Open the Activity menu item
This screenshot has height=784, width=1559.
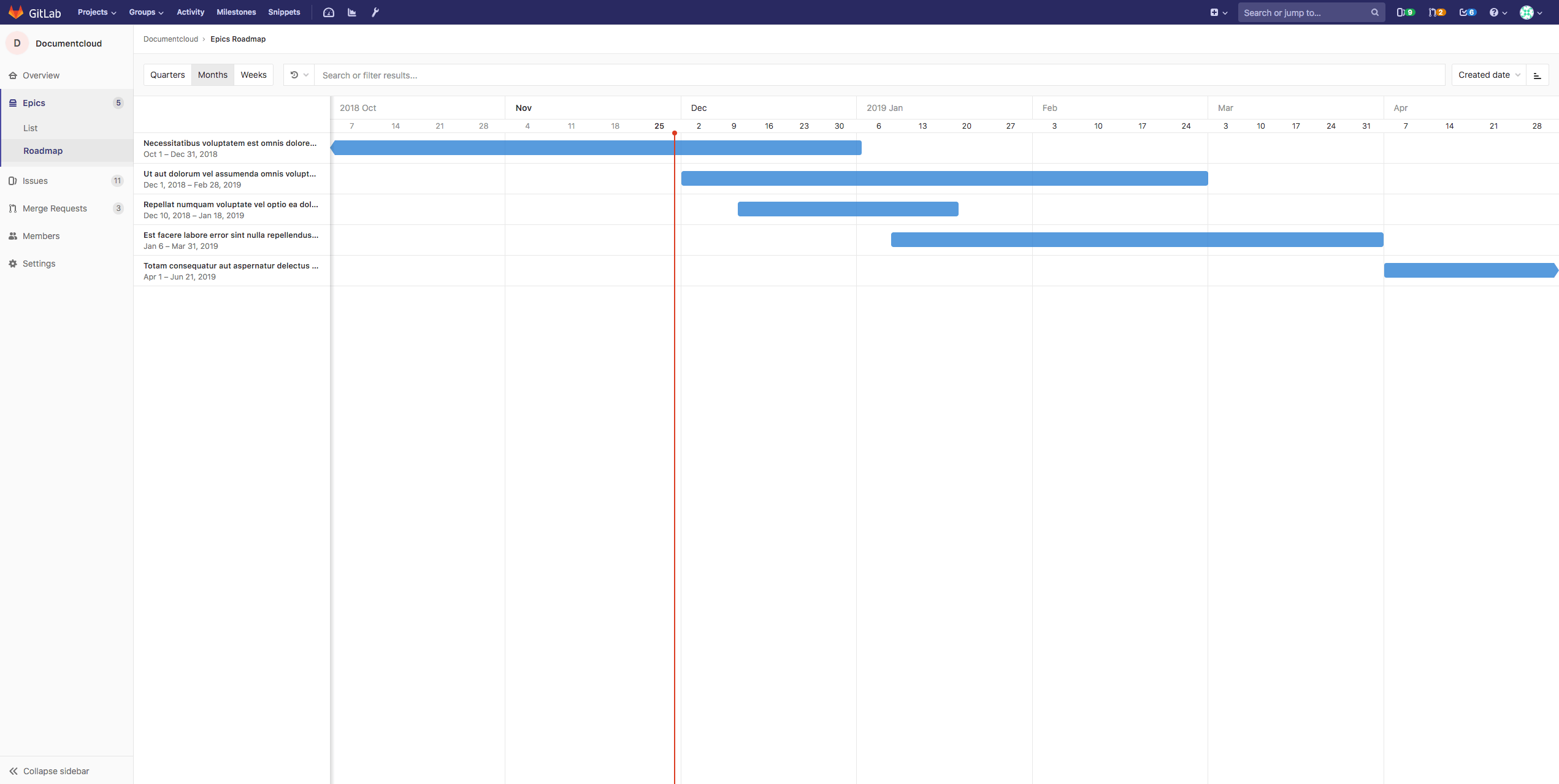pos(190,12)
